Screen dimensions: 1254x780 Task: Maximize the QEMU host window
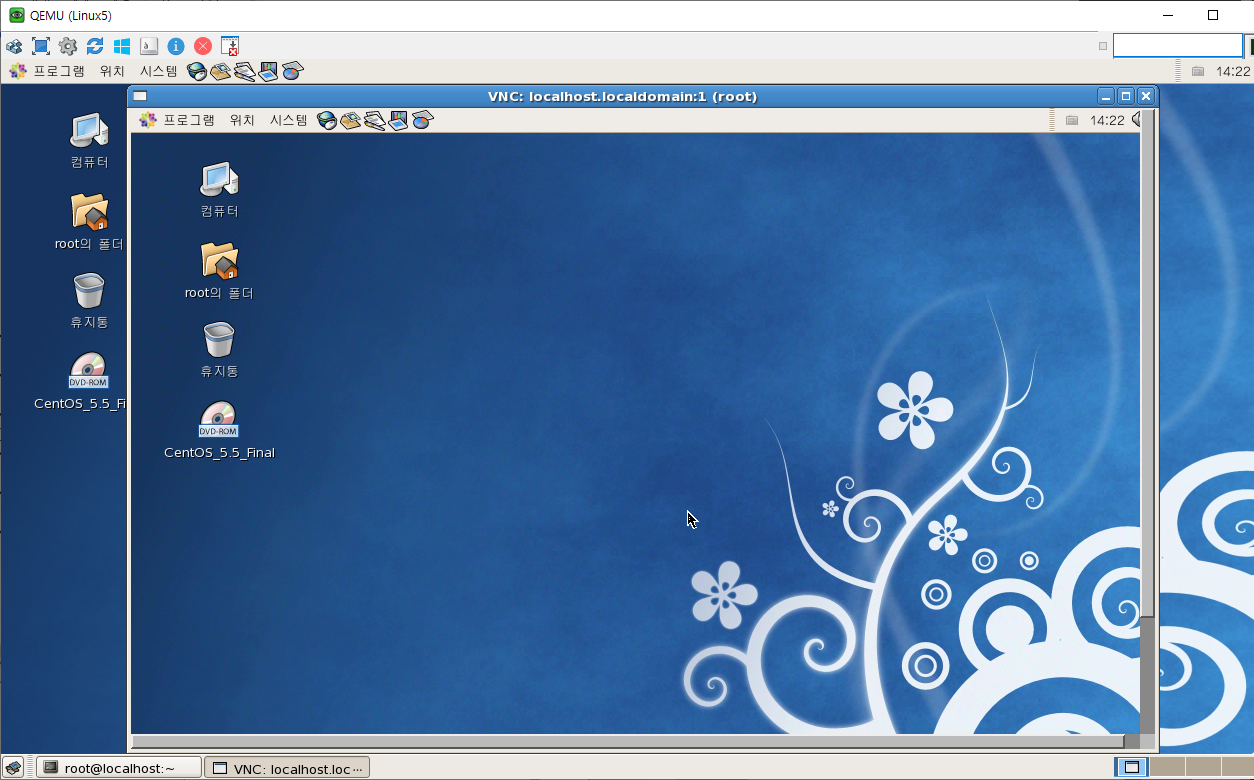[x=1213, y=15]
